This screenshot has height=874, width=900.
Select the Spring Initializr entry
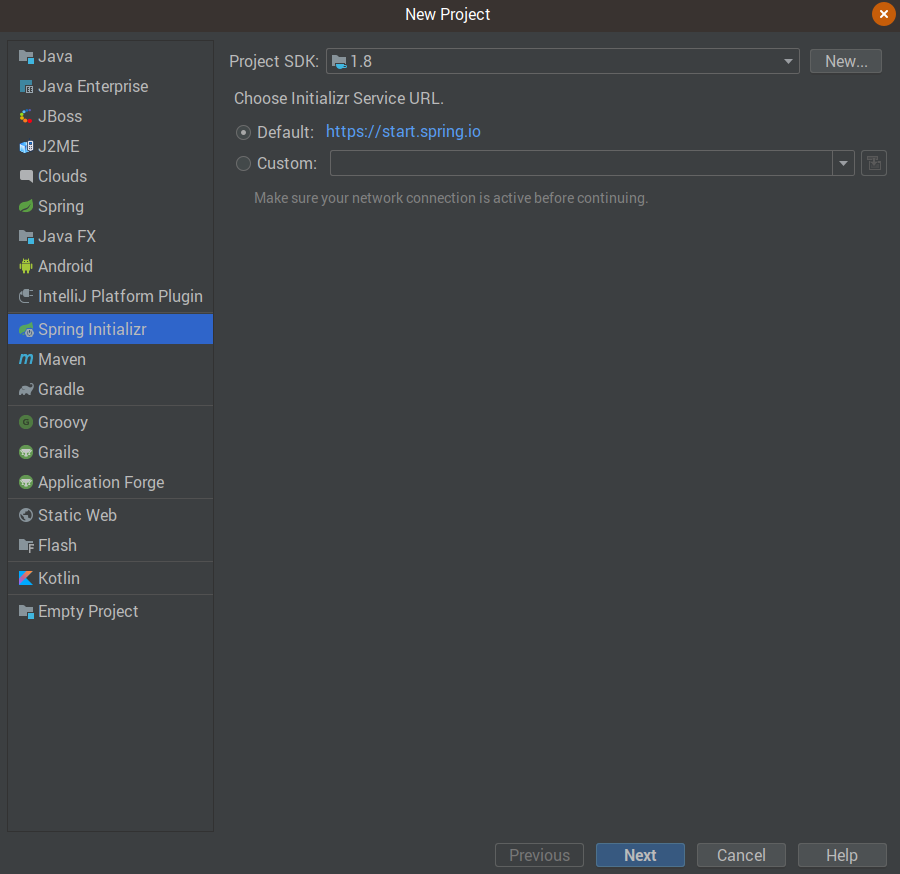pyautogui.click(x=93, y=328)
